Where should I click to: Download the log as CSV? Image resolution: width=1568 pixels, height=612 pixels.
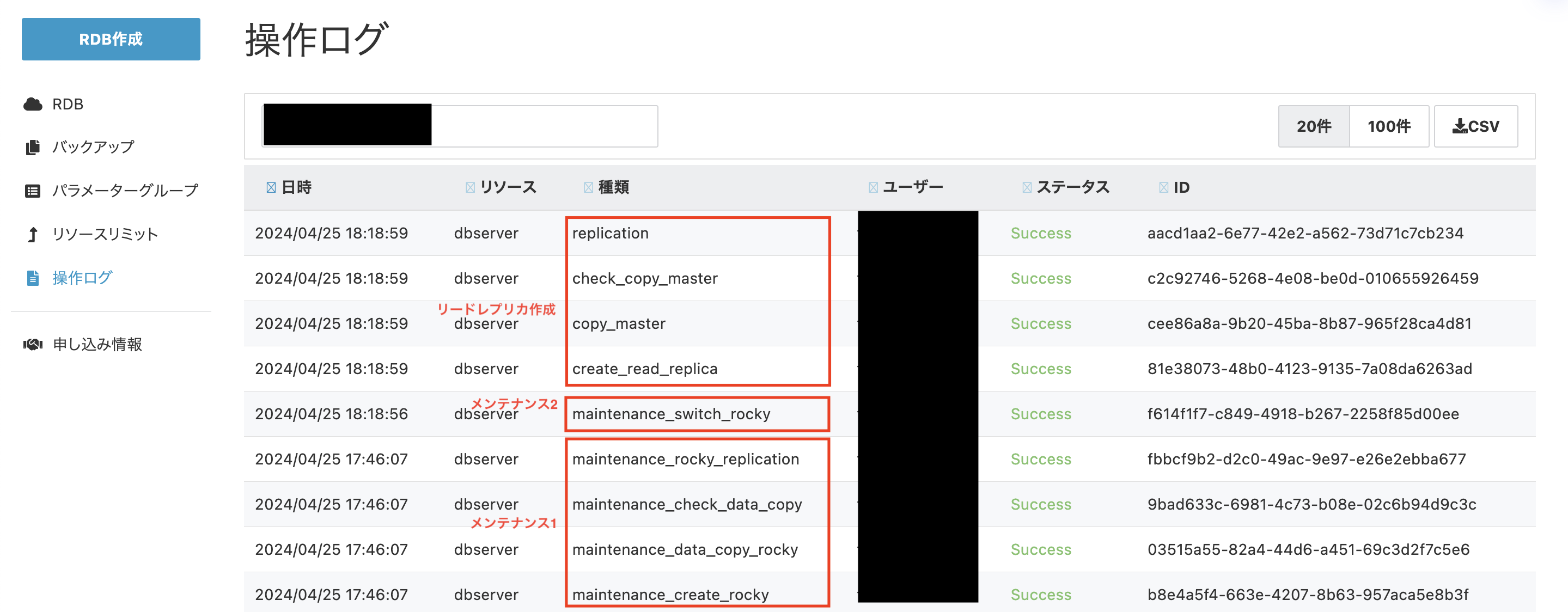[1475, 126]
